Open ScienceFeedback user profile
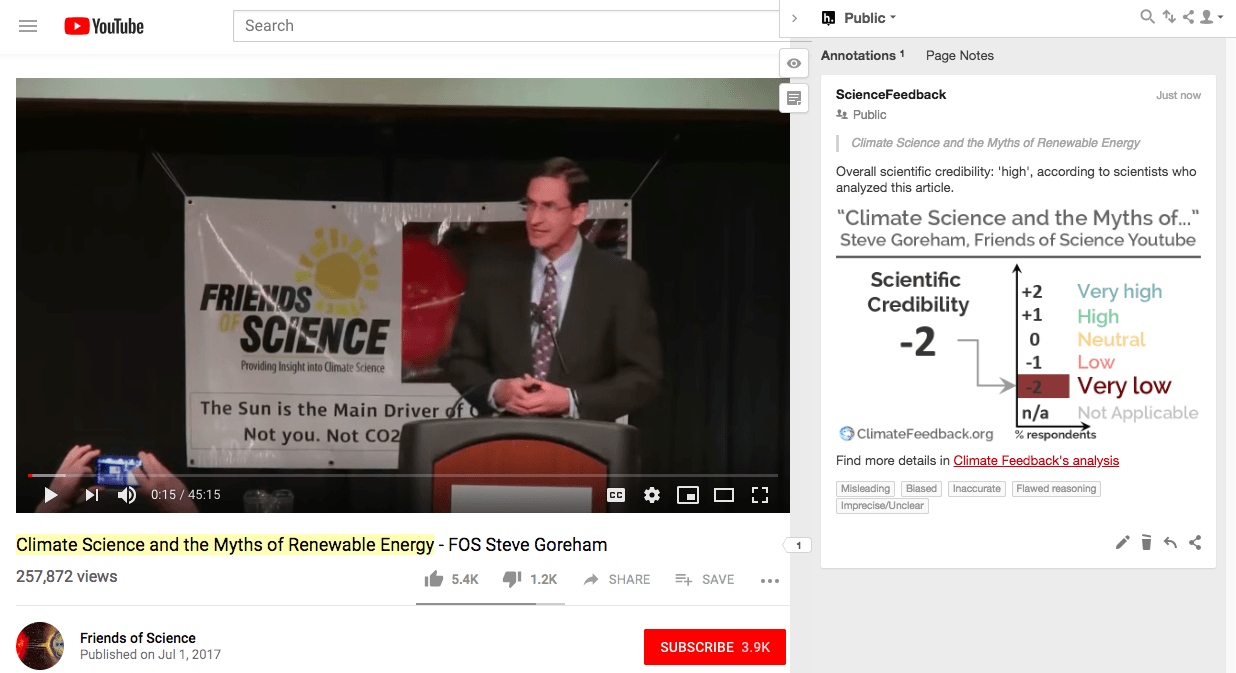The height and width of the screenshot is (673, 1236). coord(891,94)
